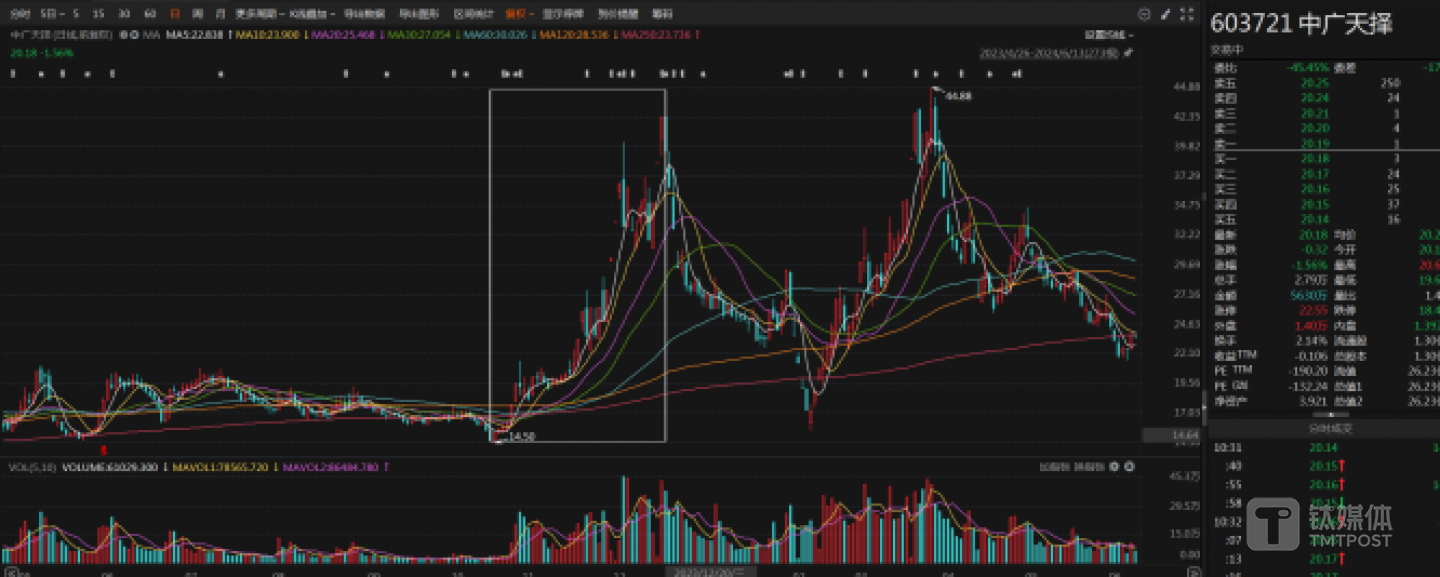Open volume indicator settings gear icon
This screenshot has width=1440, height=577.
[x=1114, y=467]
